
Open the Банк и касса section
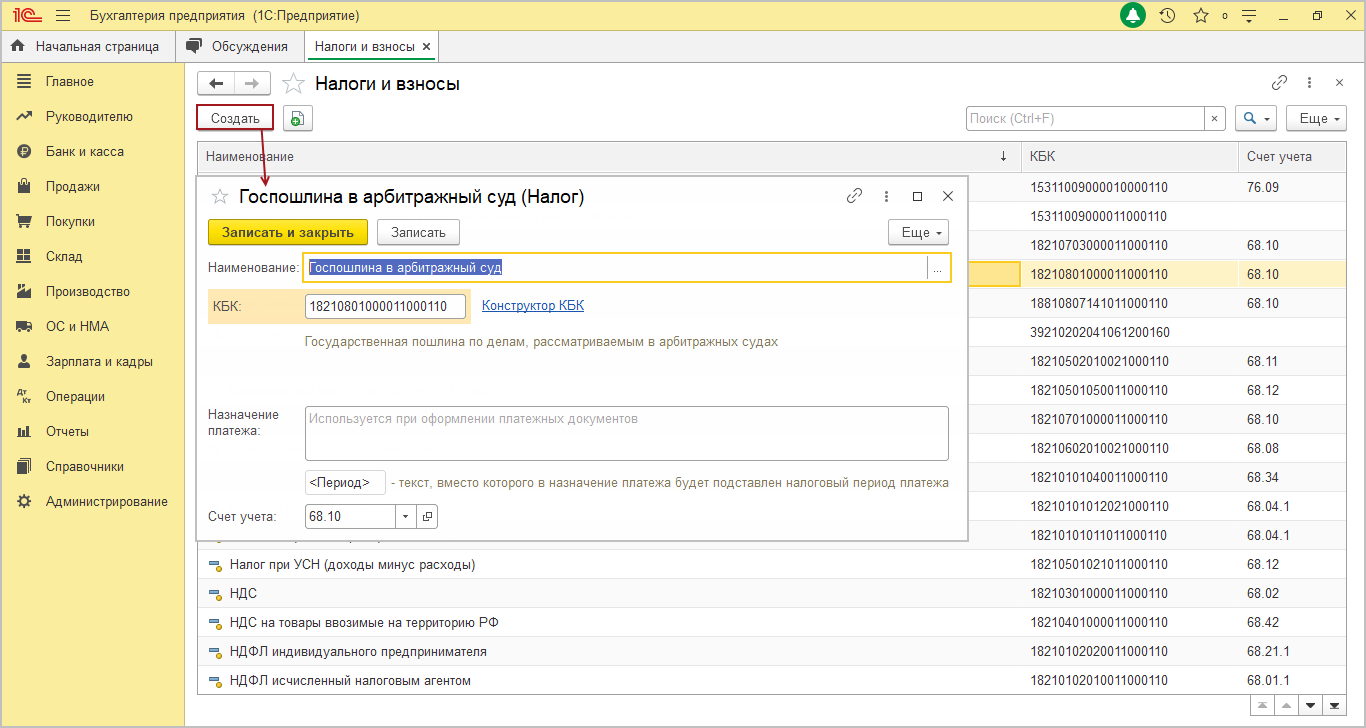point(85,152)
